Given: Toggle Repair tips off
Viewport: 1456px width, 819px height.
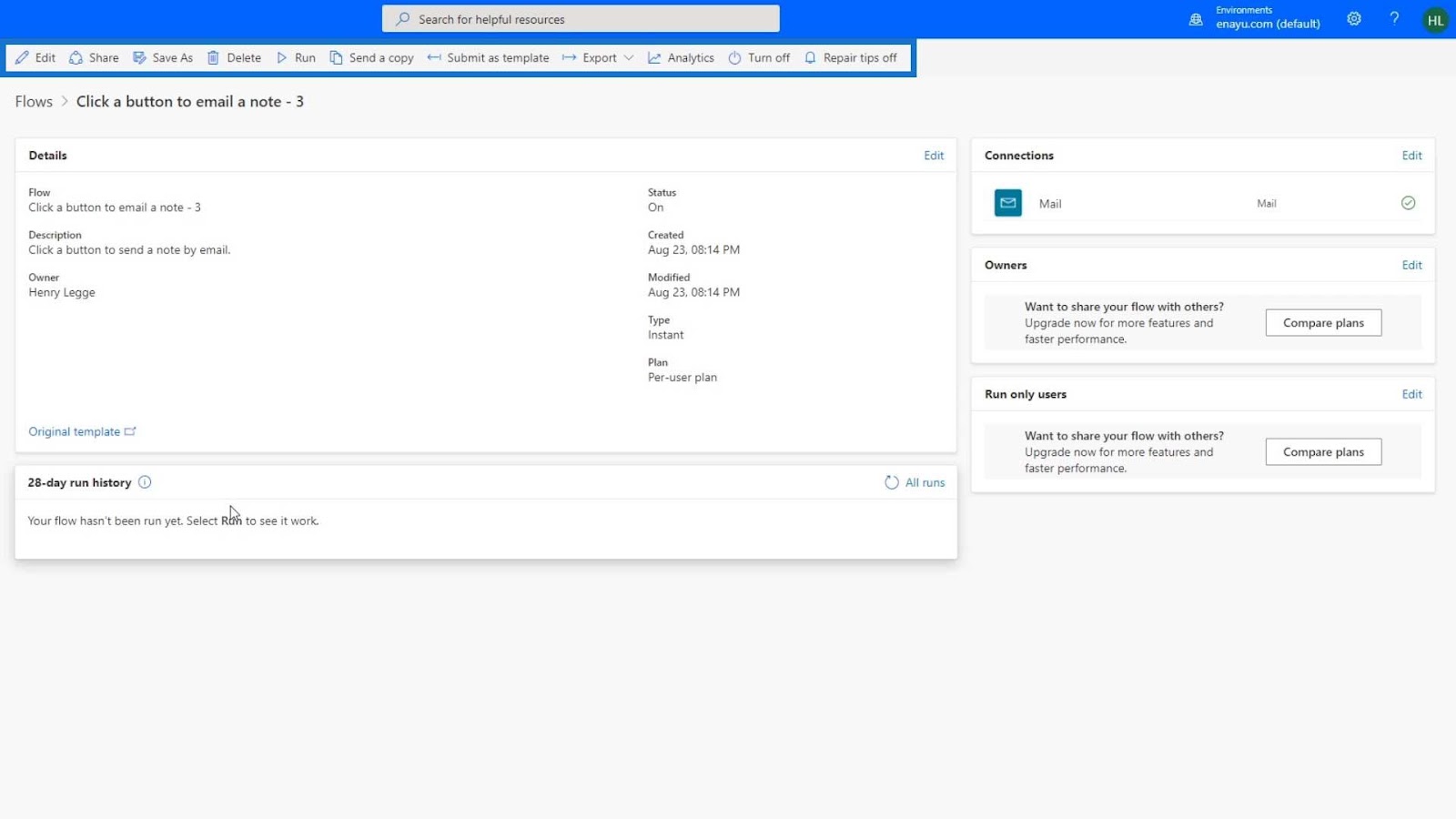Looking at the screenshot, I should tap(851, 57).
